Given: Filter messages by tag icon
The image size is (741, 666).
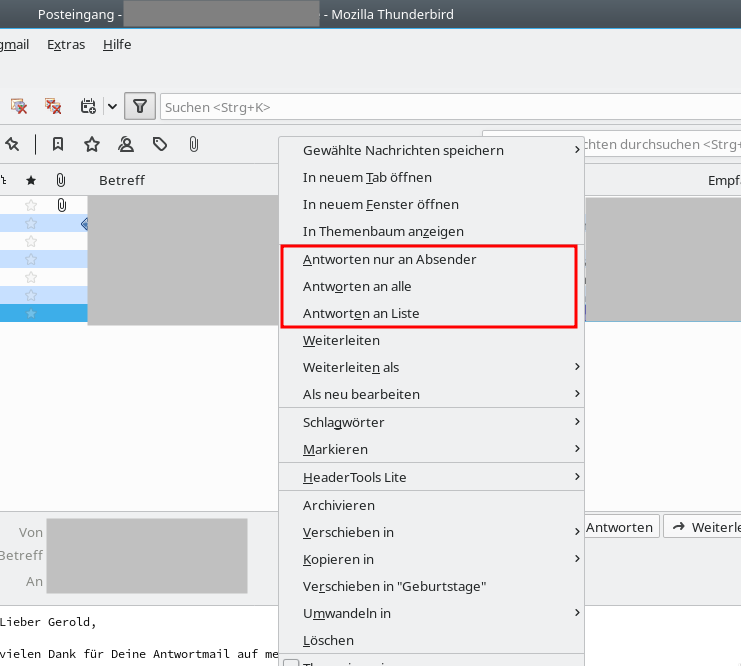Looking at the screenshot, I should click(x=160, y=145).
